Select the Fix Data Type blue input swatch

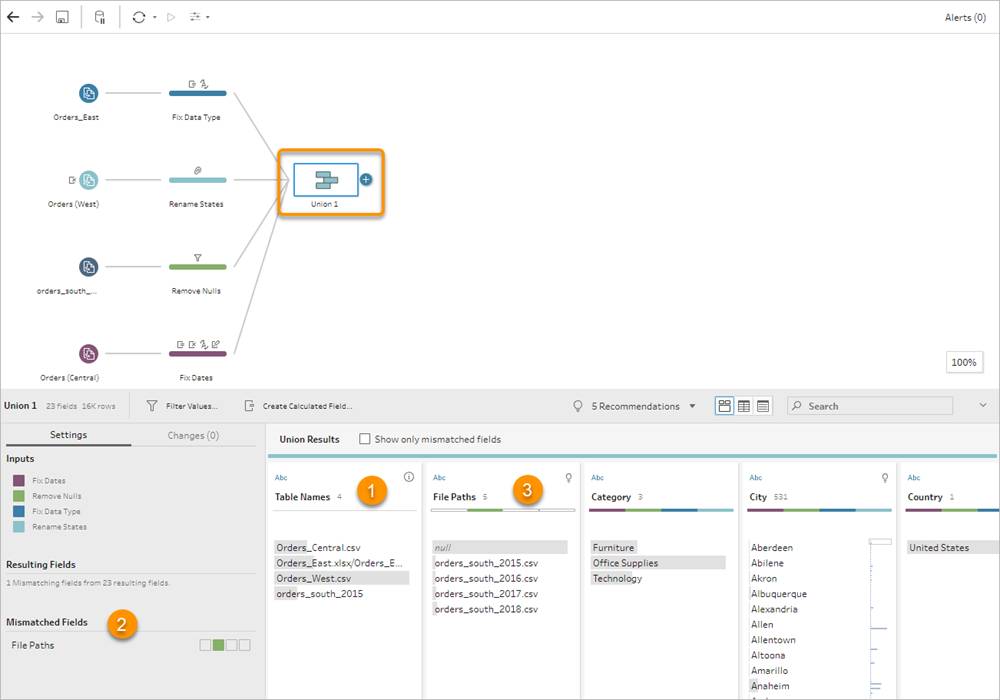(x=19, y=511)
